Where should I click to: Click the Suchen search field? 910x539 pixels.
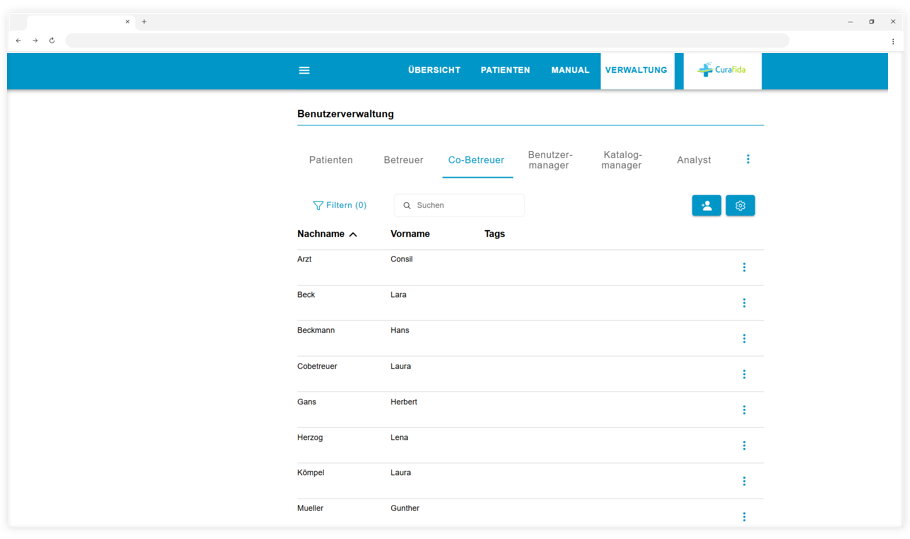(459, 205)
